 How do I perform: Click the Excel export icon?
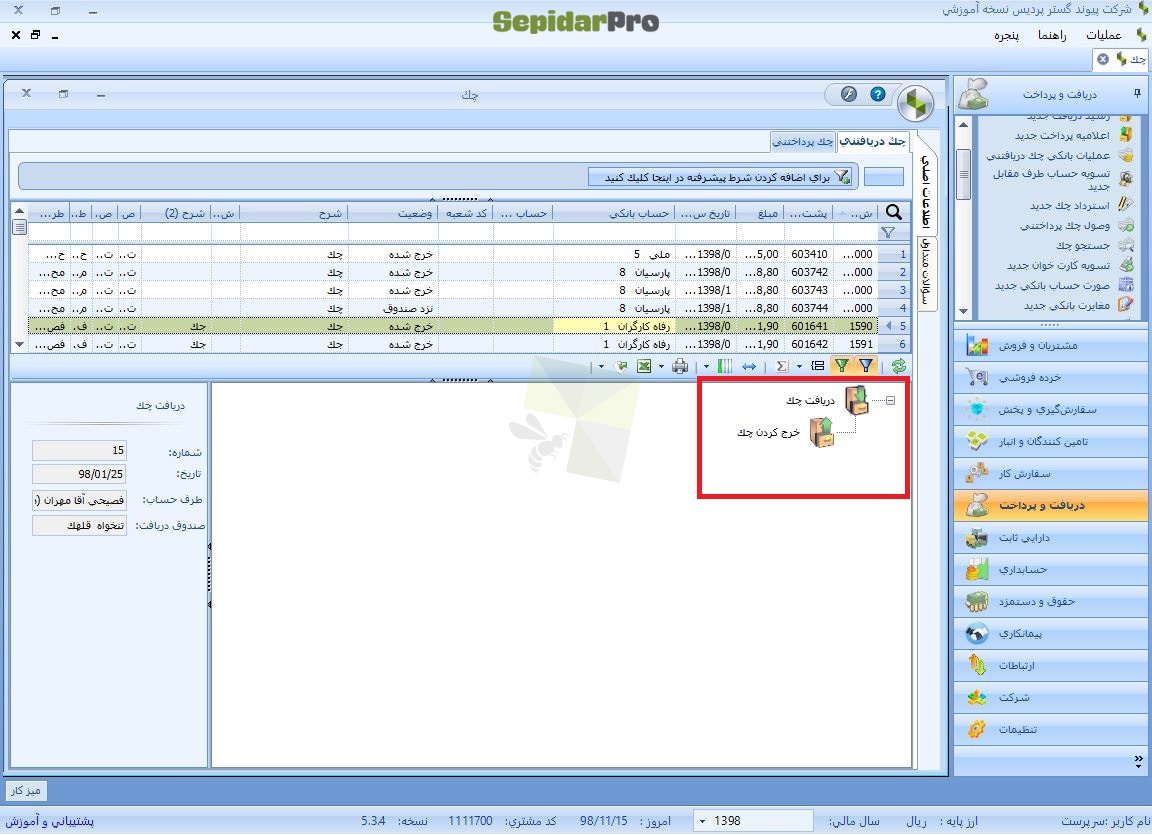(x=644, y=366)
